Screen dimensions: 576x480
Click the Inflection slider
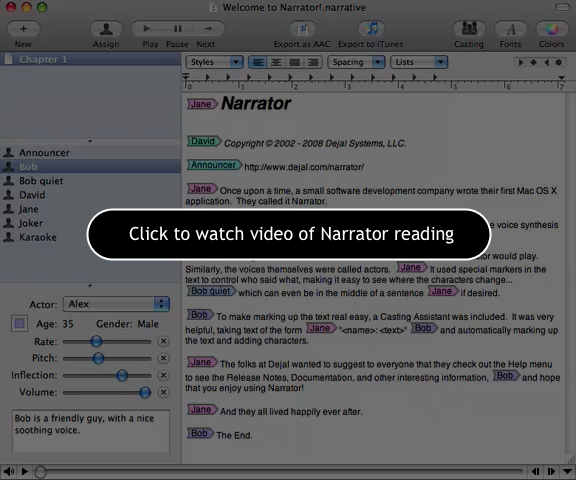[x=107, y=375]
